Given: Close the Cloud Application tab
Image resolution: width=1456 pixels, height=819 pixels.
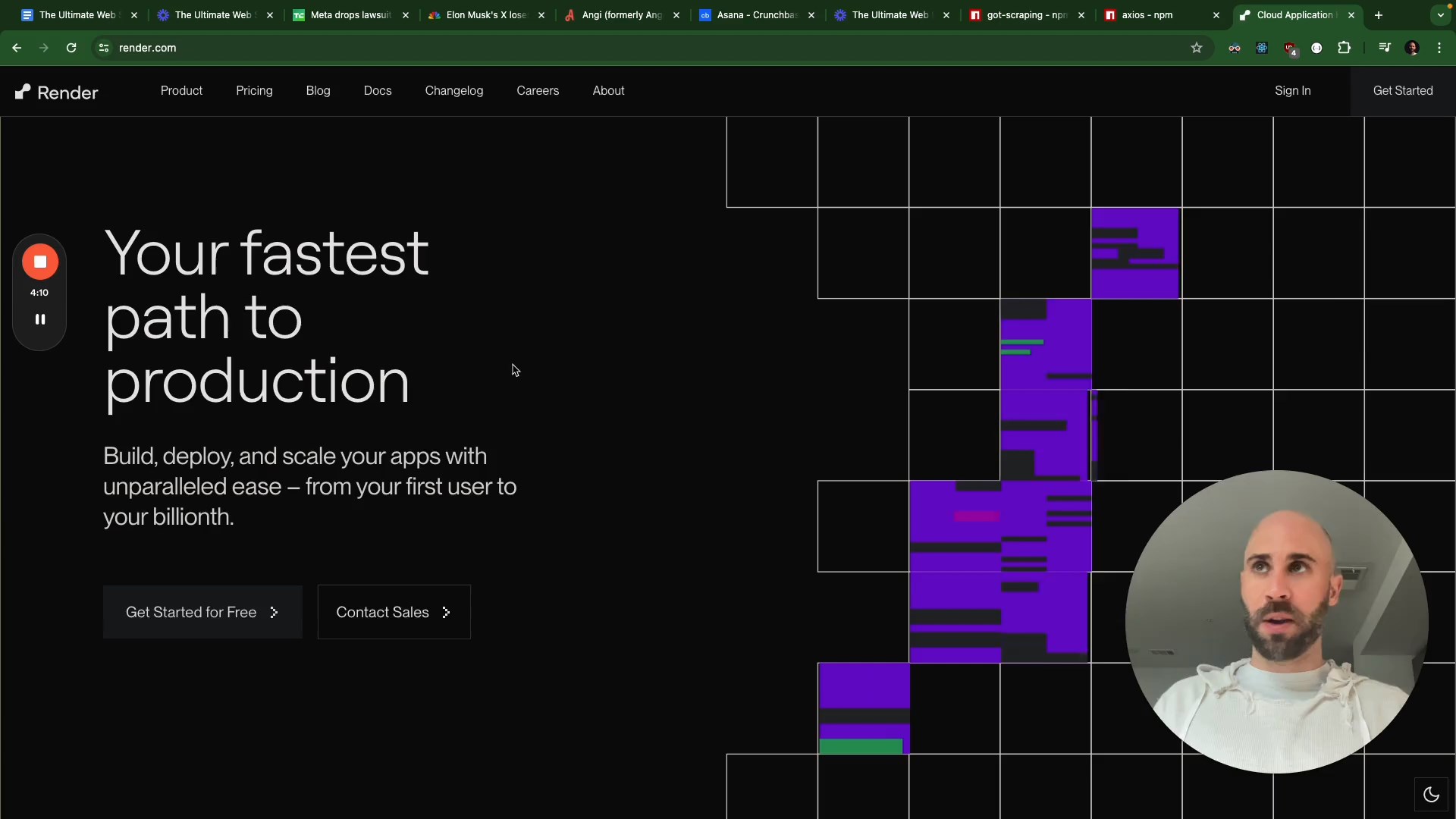Looking at the screenshot, I should pos(1351,15).
